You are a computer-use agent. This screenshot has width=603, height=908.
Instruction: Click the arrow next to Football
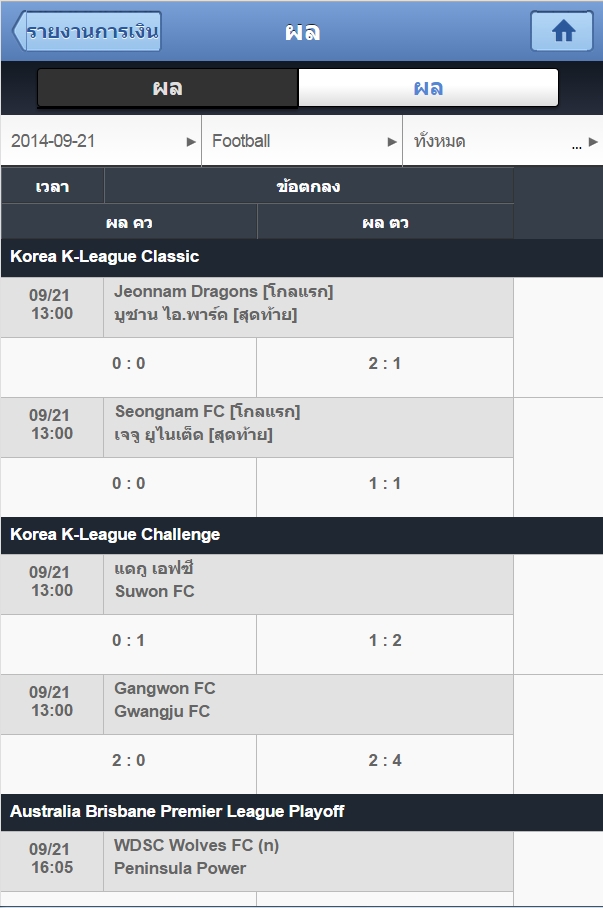click(392, 142)
